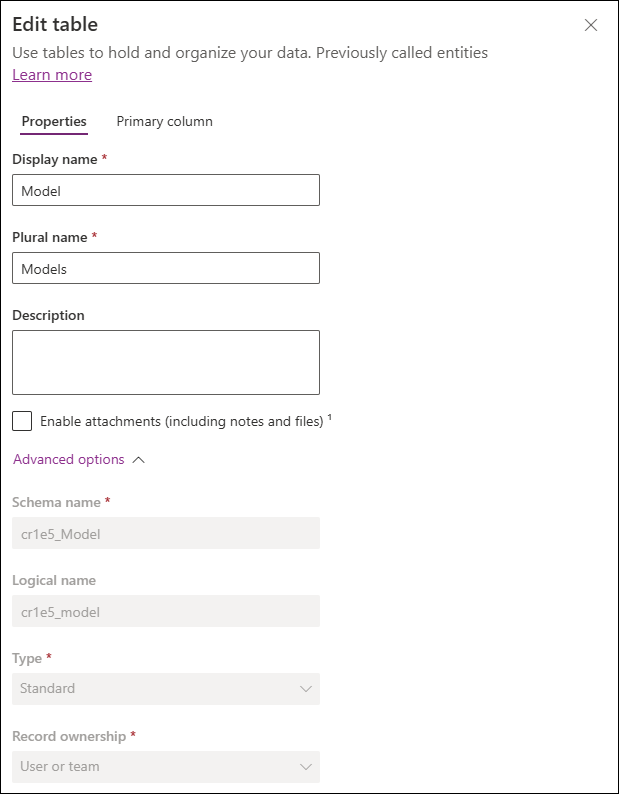The height and width of the screenshot is (794, 619).
Task: Collapse the Advanced options section label
Action: 69,459
